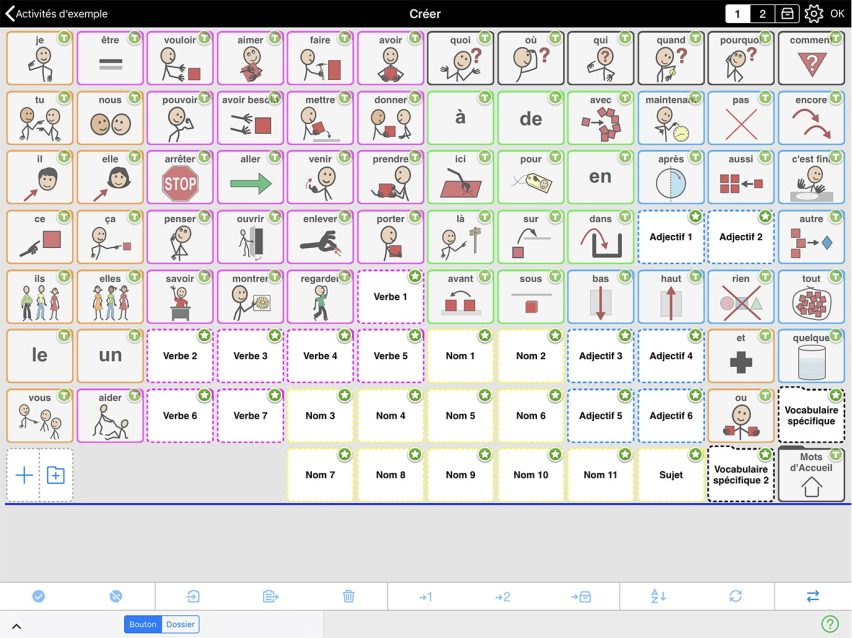Click the refresh arrows icon
The image size is (852, 638).
click(x=736, y=596)
